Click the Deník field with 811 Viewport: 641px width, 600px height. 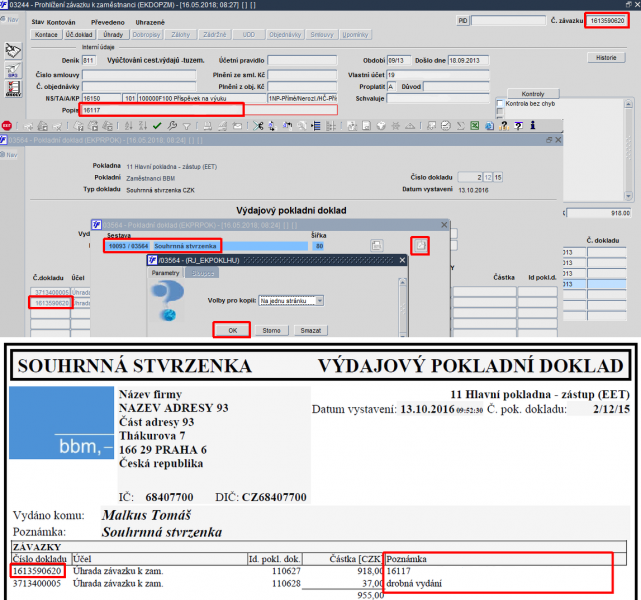pyautogui.click(x=89, y=60)
